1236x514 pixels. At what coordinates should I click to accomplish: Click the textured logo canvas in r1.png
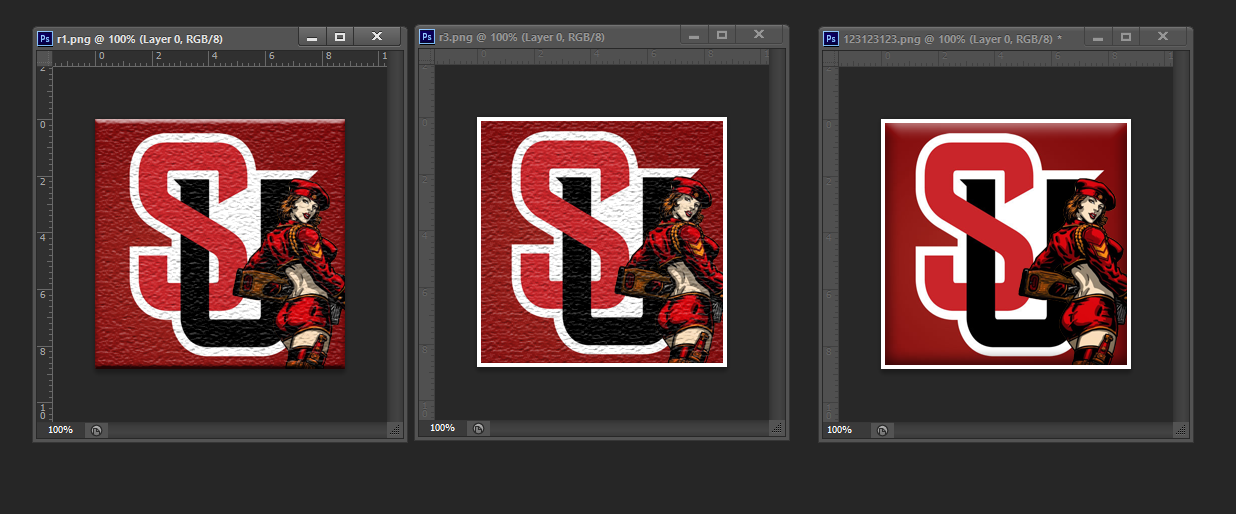click(x=220, y=244)
